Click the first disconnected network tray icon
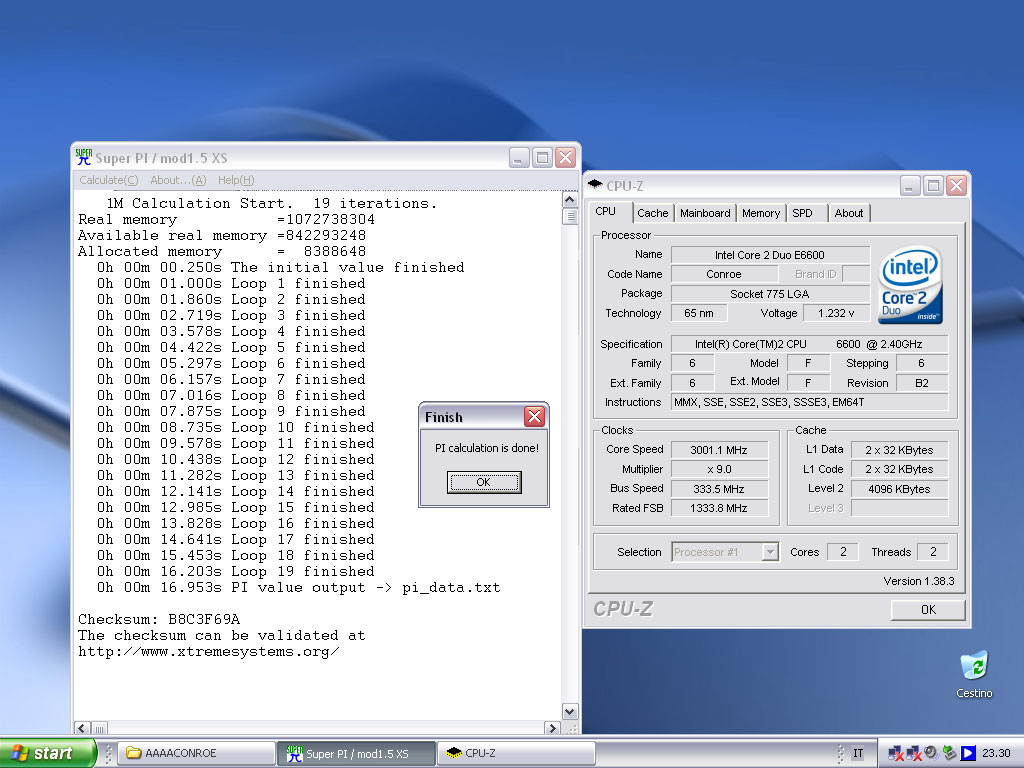This screenshot has height=768, width=1024. tap(895, 753)
